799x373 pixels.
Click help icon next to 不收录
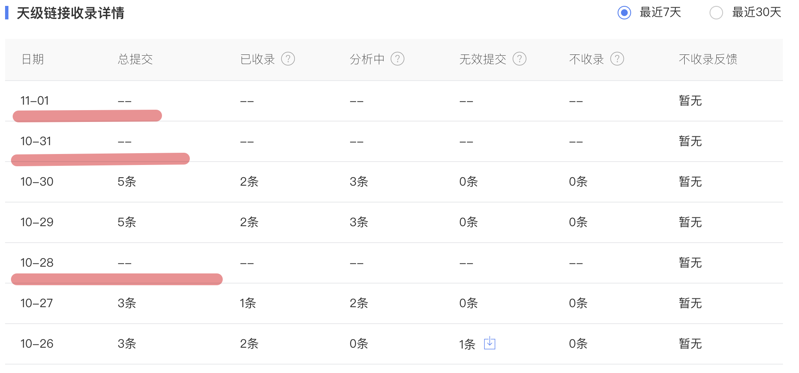[617, 59]
